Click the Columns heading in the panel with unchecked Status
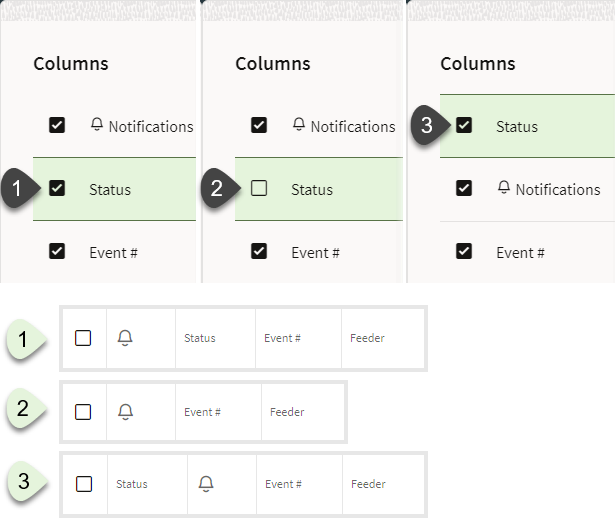The width and height of the screenshot is (615, 521). coord(273,63)
